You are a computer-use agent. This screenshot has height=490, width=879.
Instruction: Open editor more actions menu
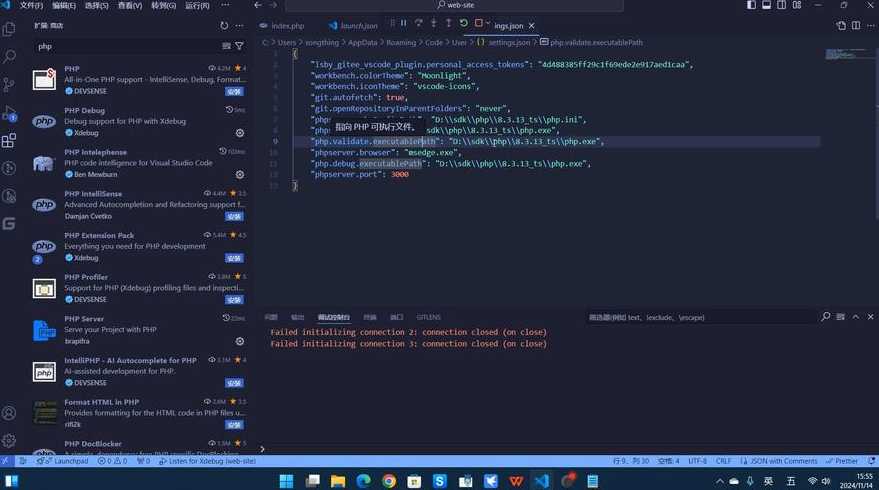pos(871,26)
